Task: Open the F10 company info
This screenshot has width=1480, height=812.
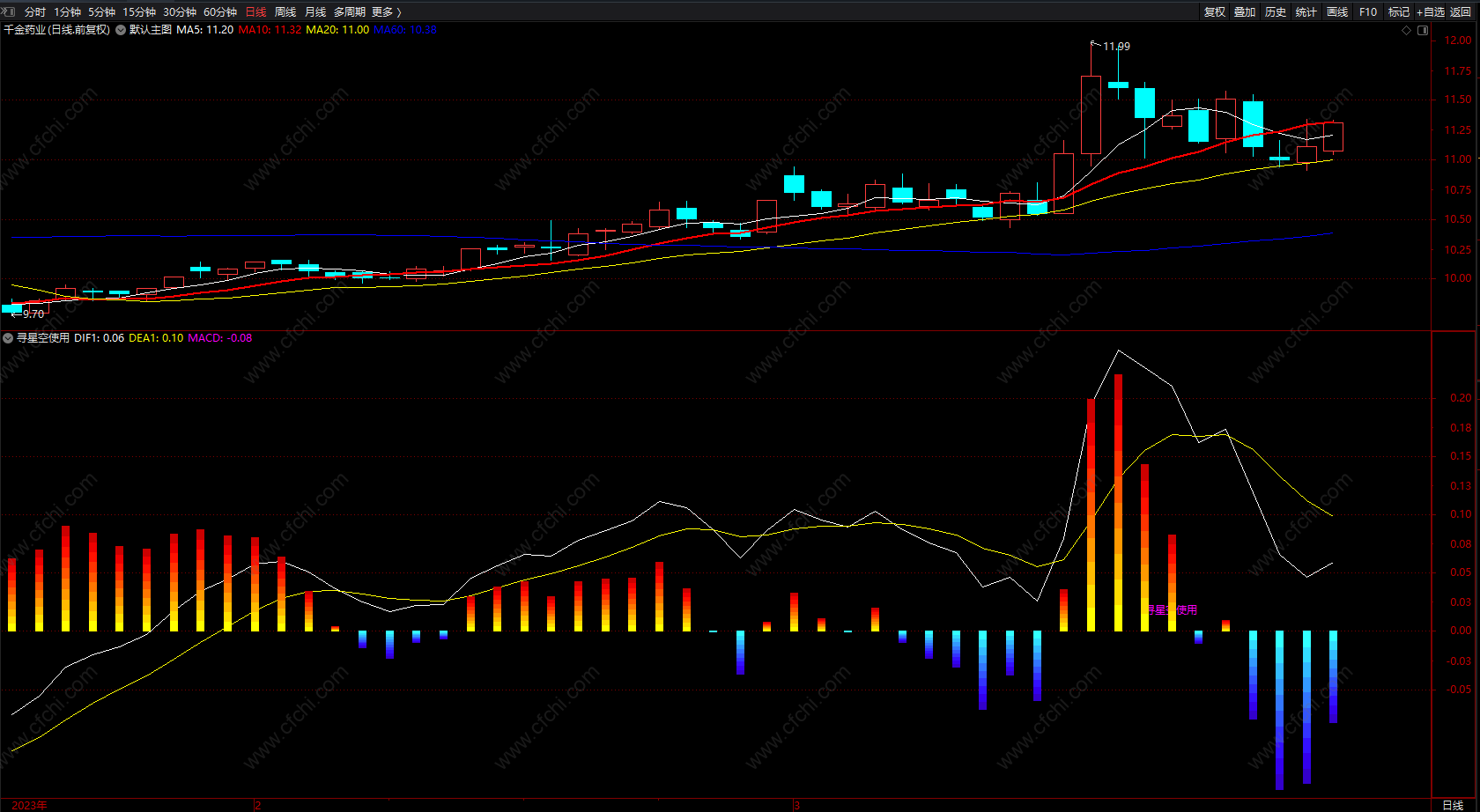Action: tap(1368, 11)
